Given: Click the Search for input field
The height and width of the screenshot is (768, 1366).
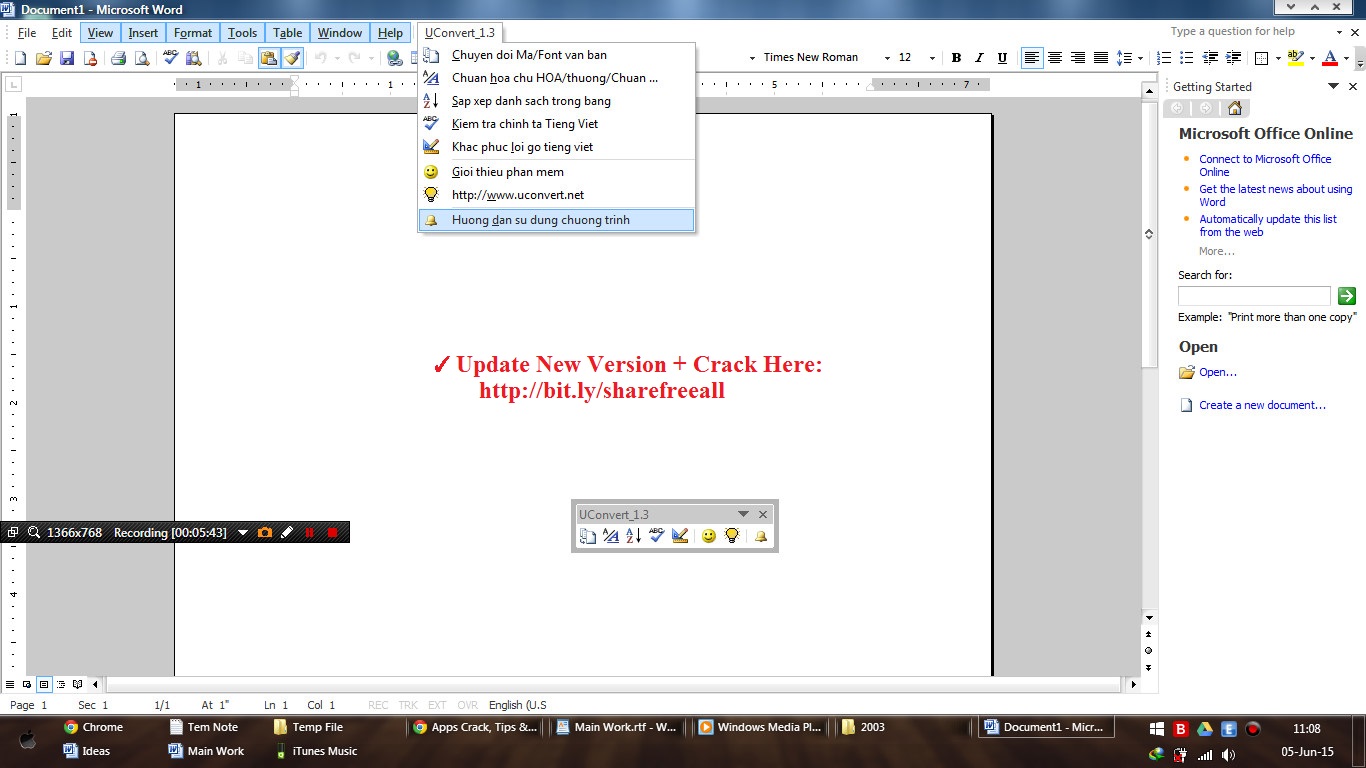Looking at the screenshot, I should click(x=1254, y=296).
